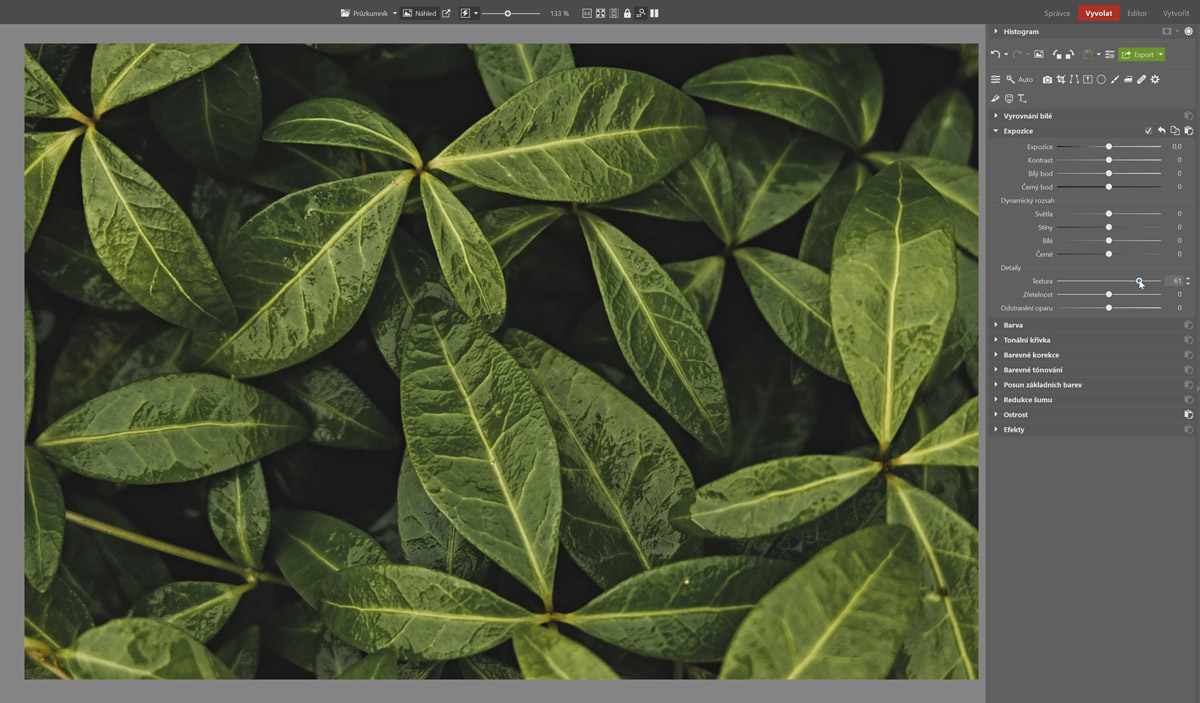Open the Export dropdown arrow

[x=1160, y=55]
